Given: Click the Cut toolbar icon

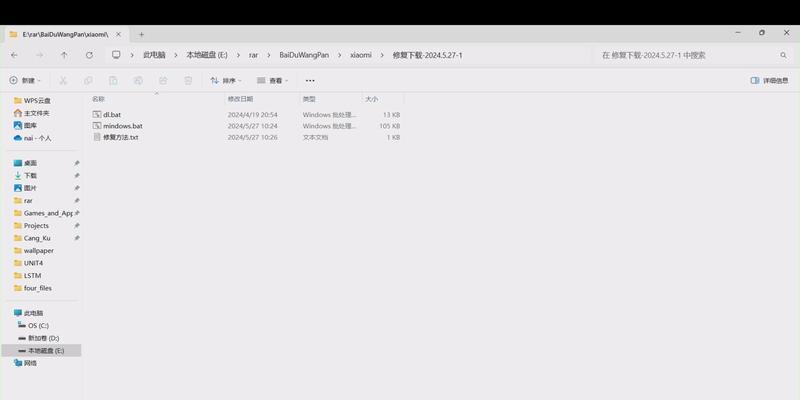Looking at the screenshot, I should click(63, 81).
